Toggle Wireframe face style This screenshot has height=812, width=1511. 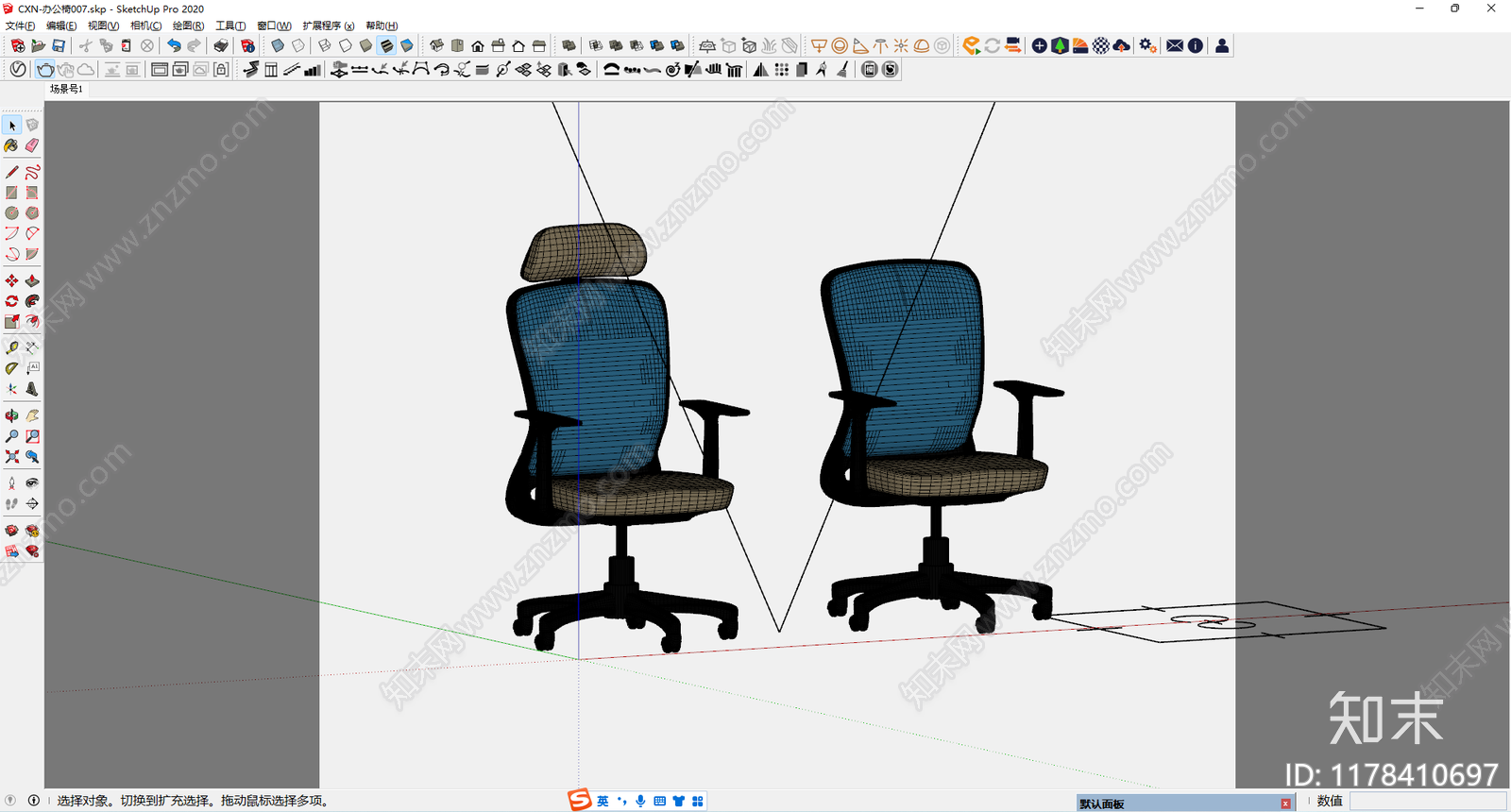click(x=324, y=45)
